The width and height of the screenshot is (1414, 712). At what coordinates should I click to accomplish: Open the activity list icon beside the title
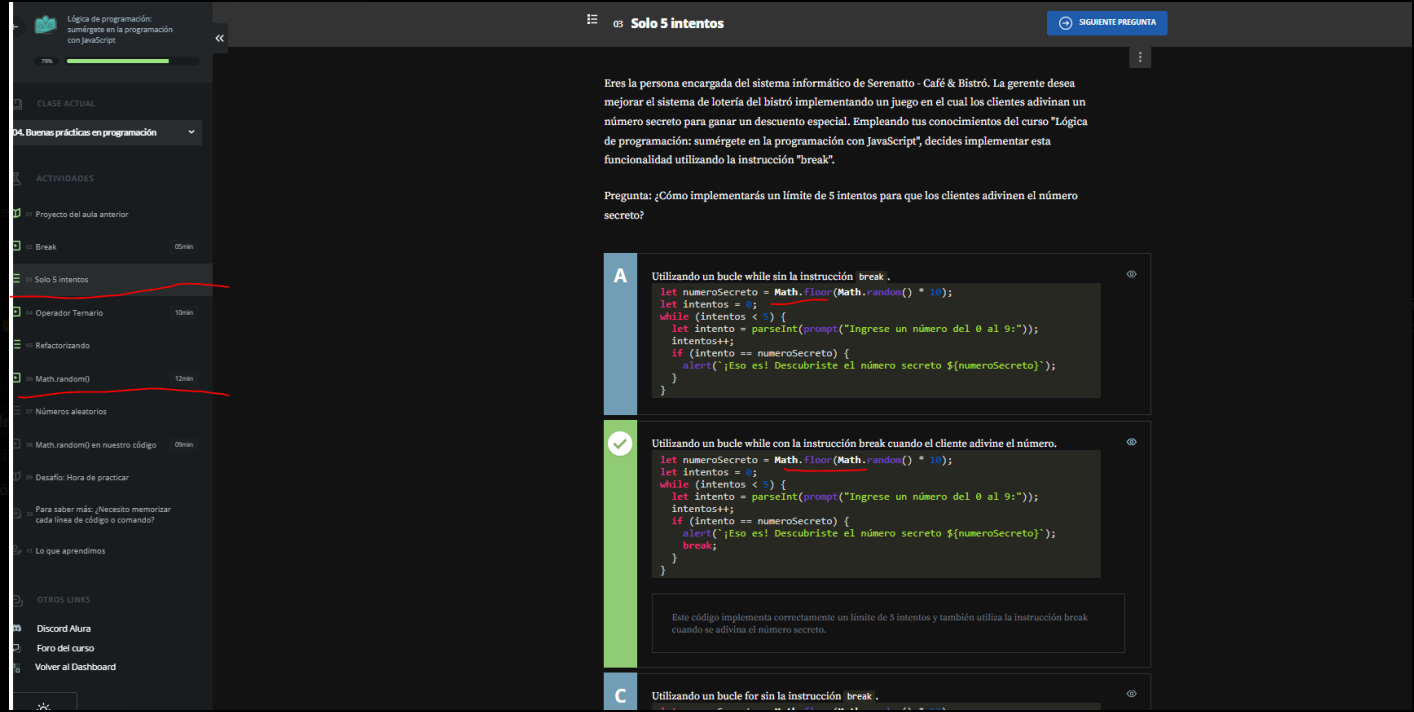click(x=592, y=19)
